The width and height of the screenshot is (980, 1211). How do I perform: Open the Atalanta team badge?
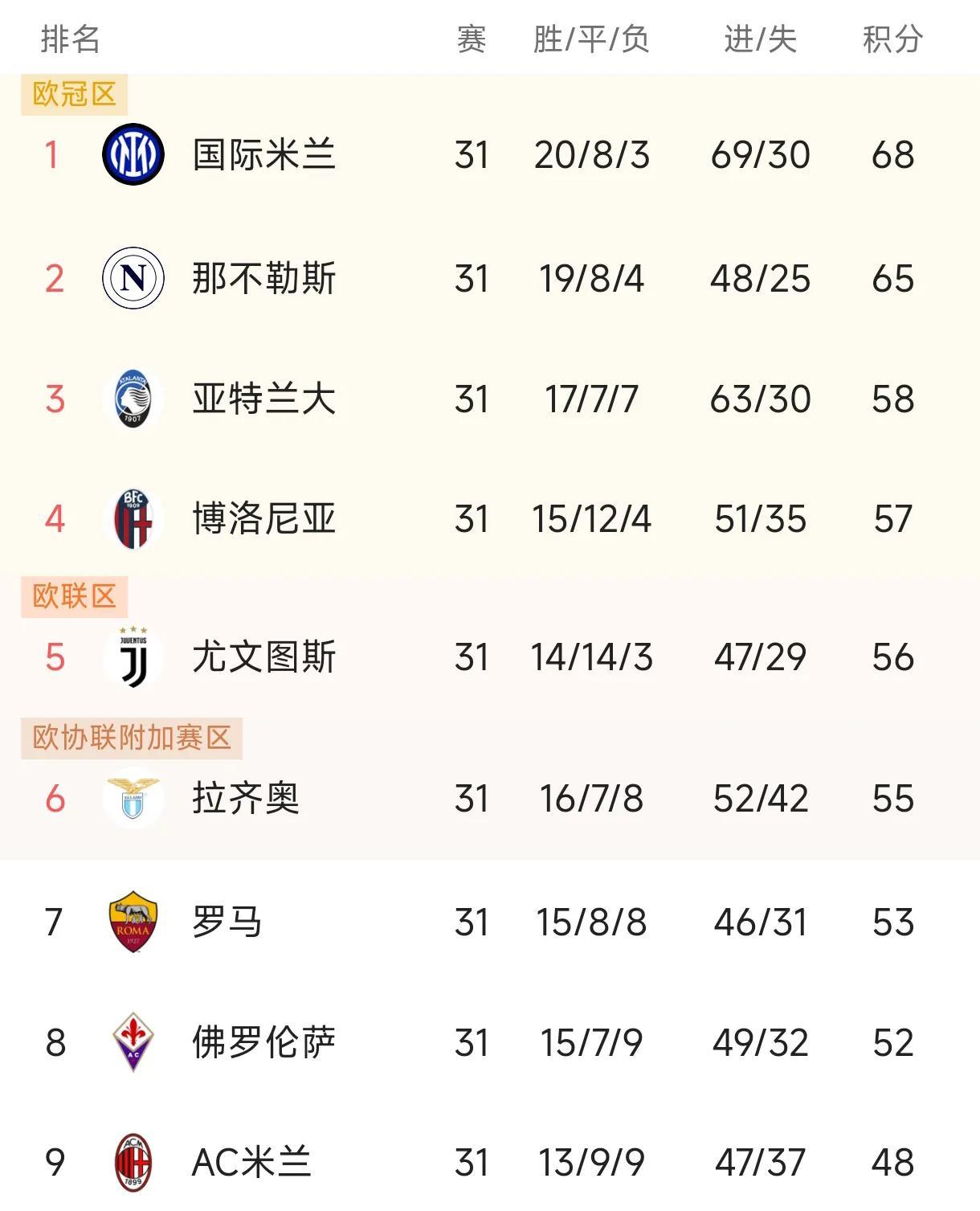[x=133, y=399]
